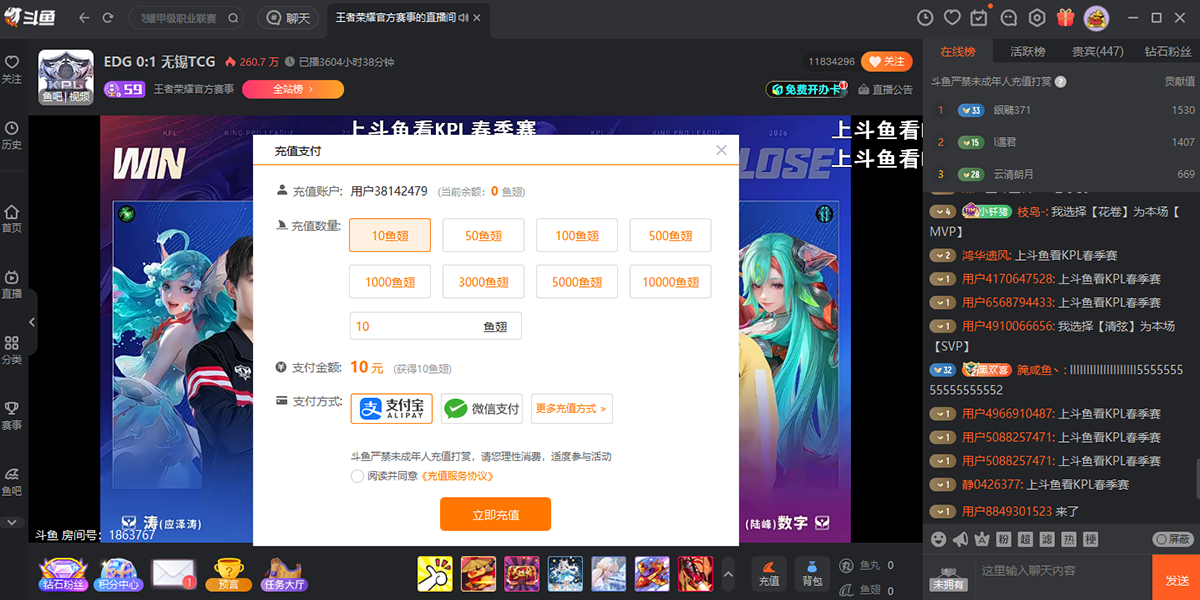Select the 10000鱼翅 recharge amount
This screenshot has height=600, width=1200.
pyautogui.click(x=670, y=282)
